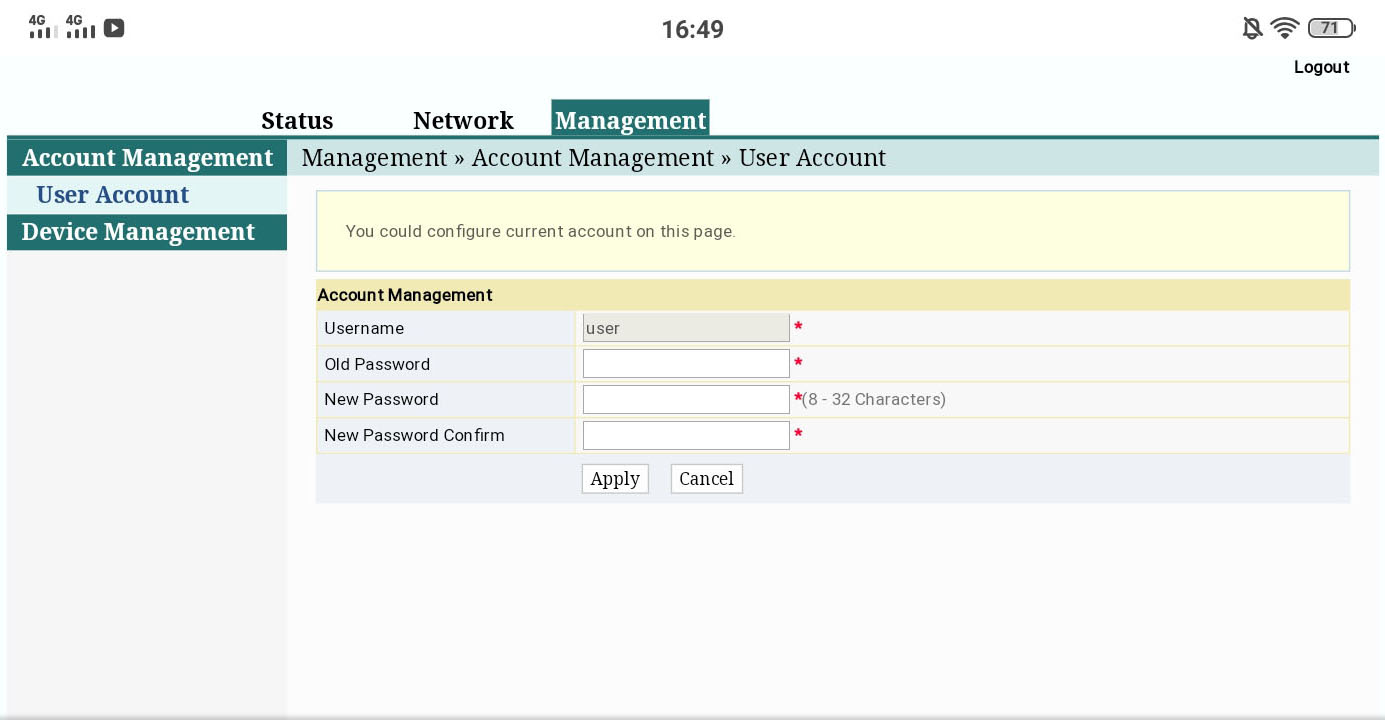Open Device Management in the sidebar

tap(147, 232)
